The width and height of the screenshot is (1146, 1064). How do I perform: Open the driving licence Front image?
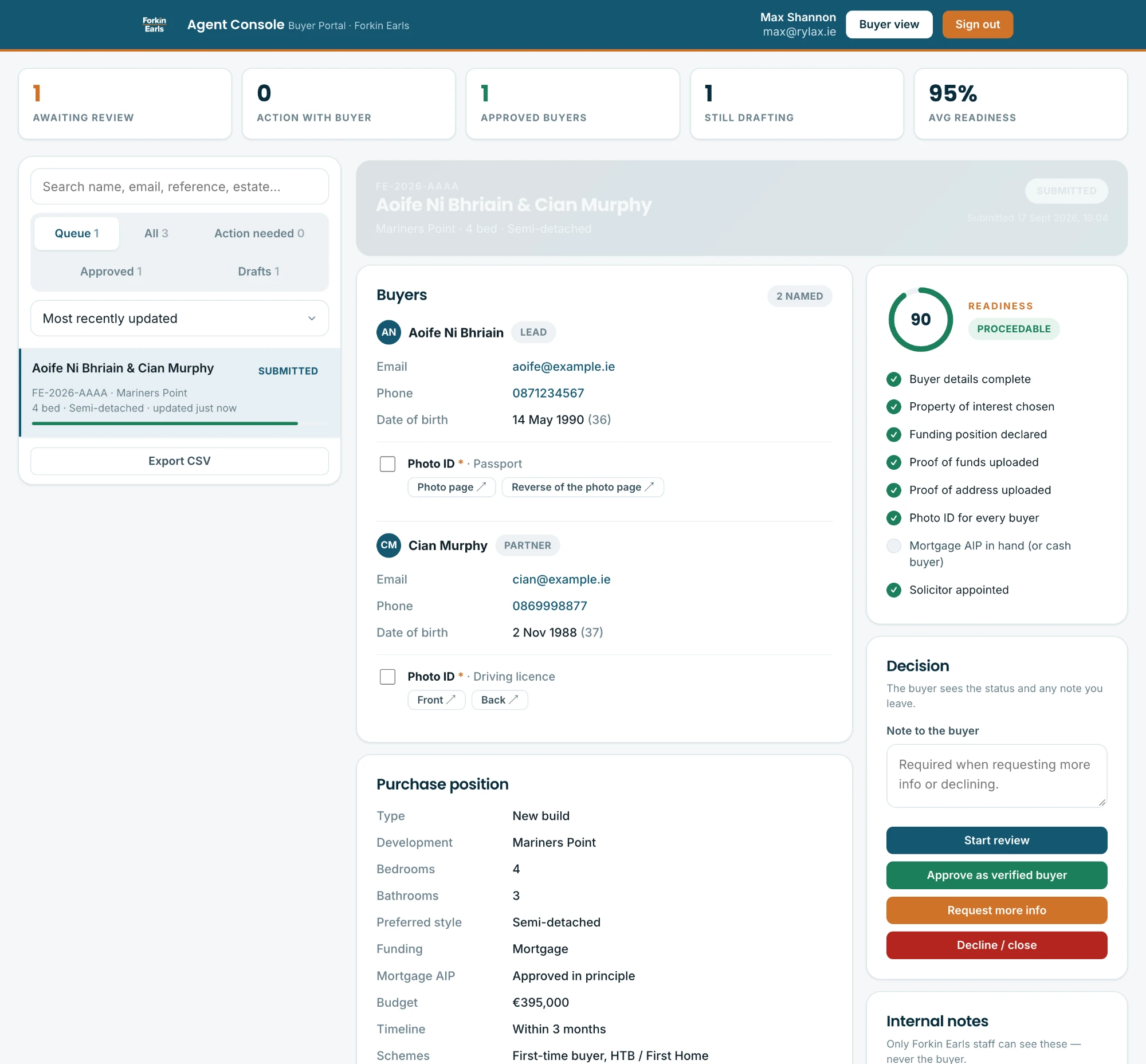pos(437,700)
